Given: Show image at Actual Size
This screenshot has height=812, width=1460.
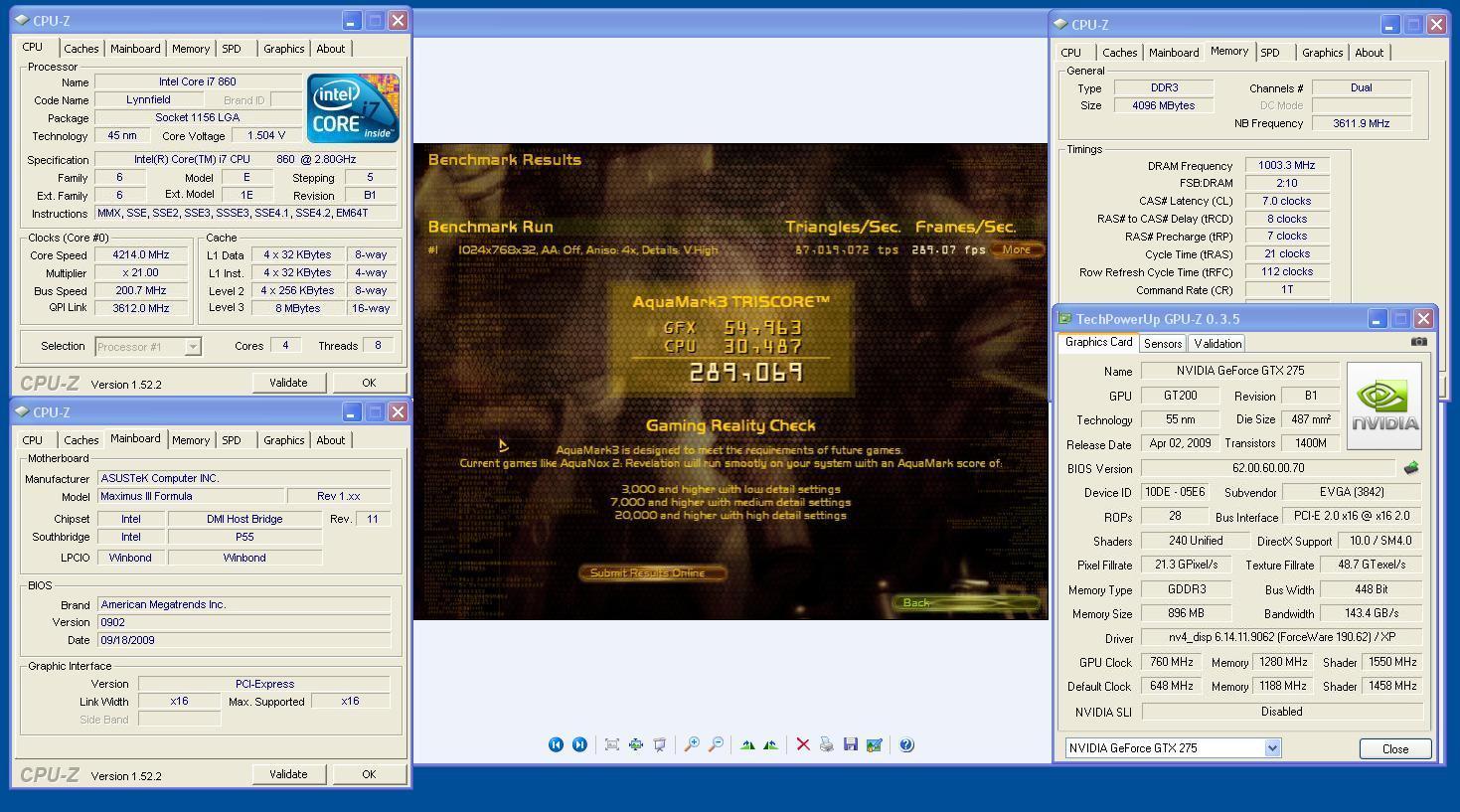Looking at the screenshot, I should coord(636,744).
